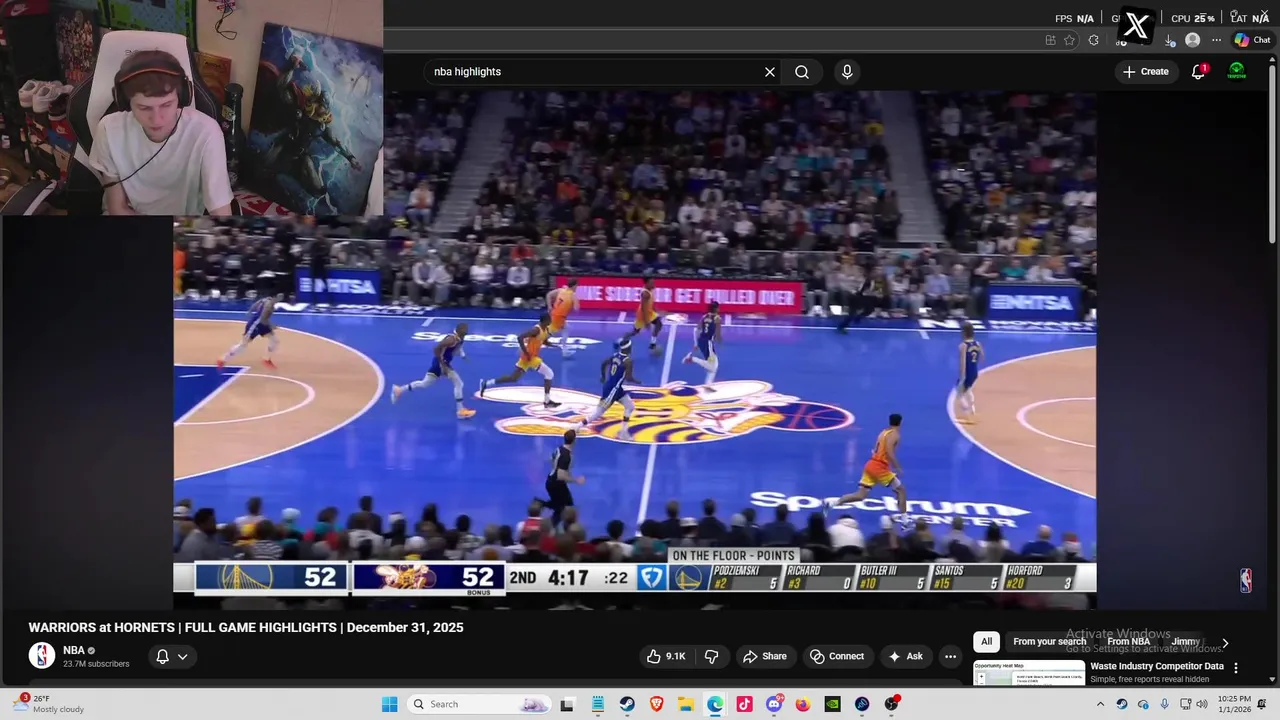The height and width of the screenshot is (720, 1280).
Task: Like the video with thumbs up
Action: click(666, 656)
